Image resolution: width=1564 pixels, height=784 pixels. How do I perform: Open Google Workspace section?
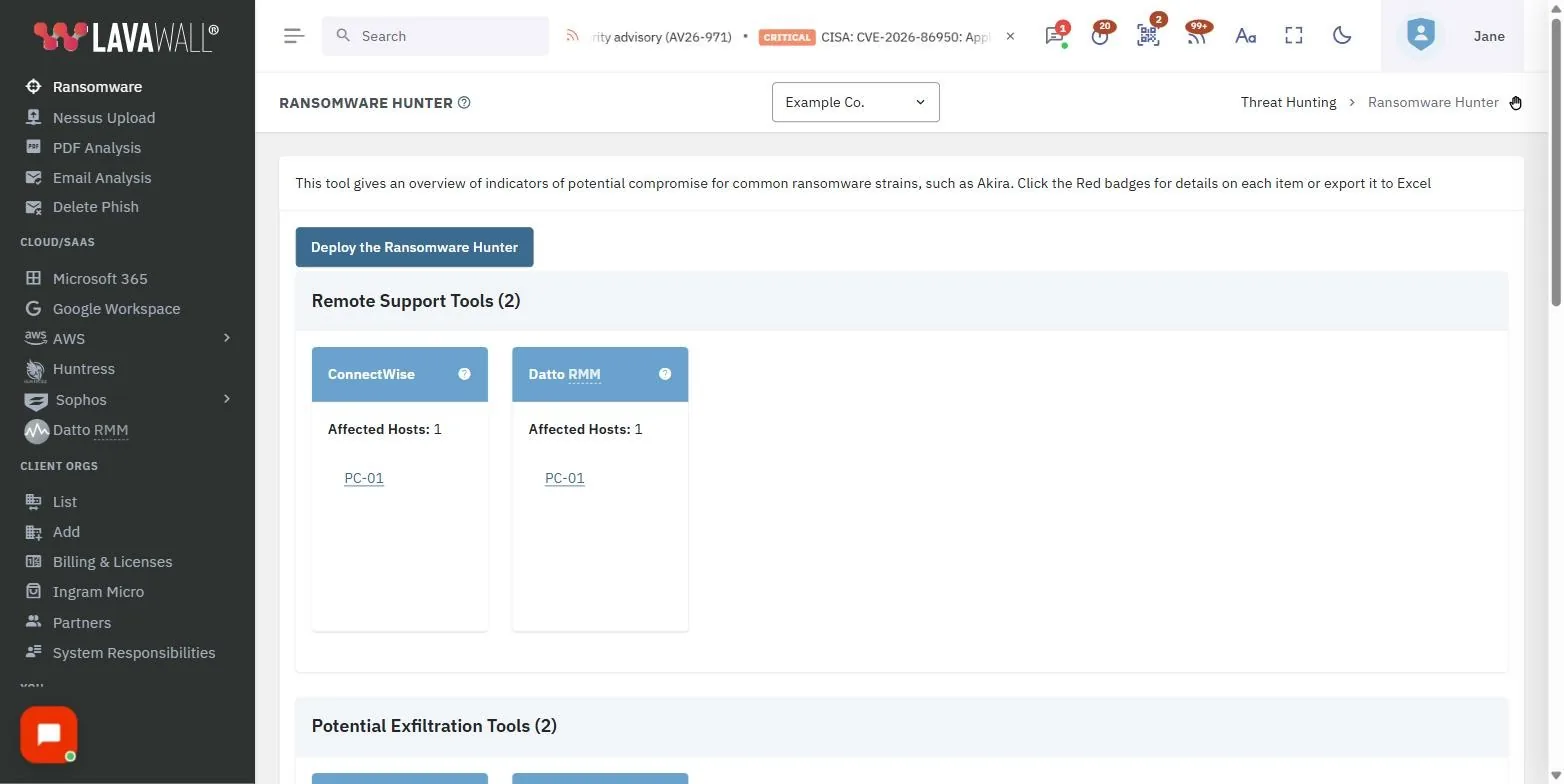pos(116,309)
